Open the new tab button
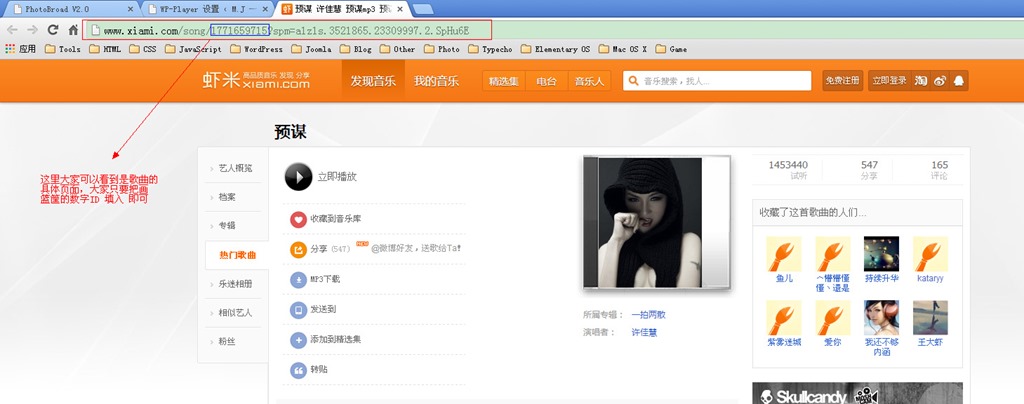The height and width of the screenshot is (404, 1024). tap(423, 9)
